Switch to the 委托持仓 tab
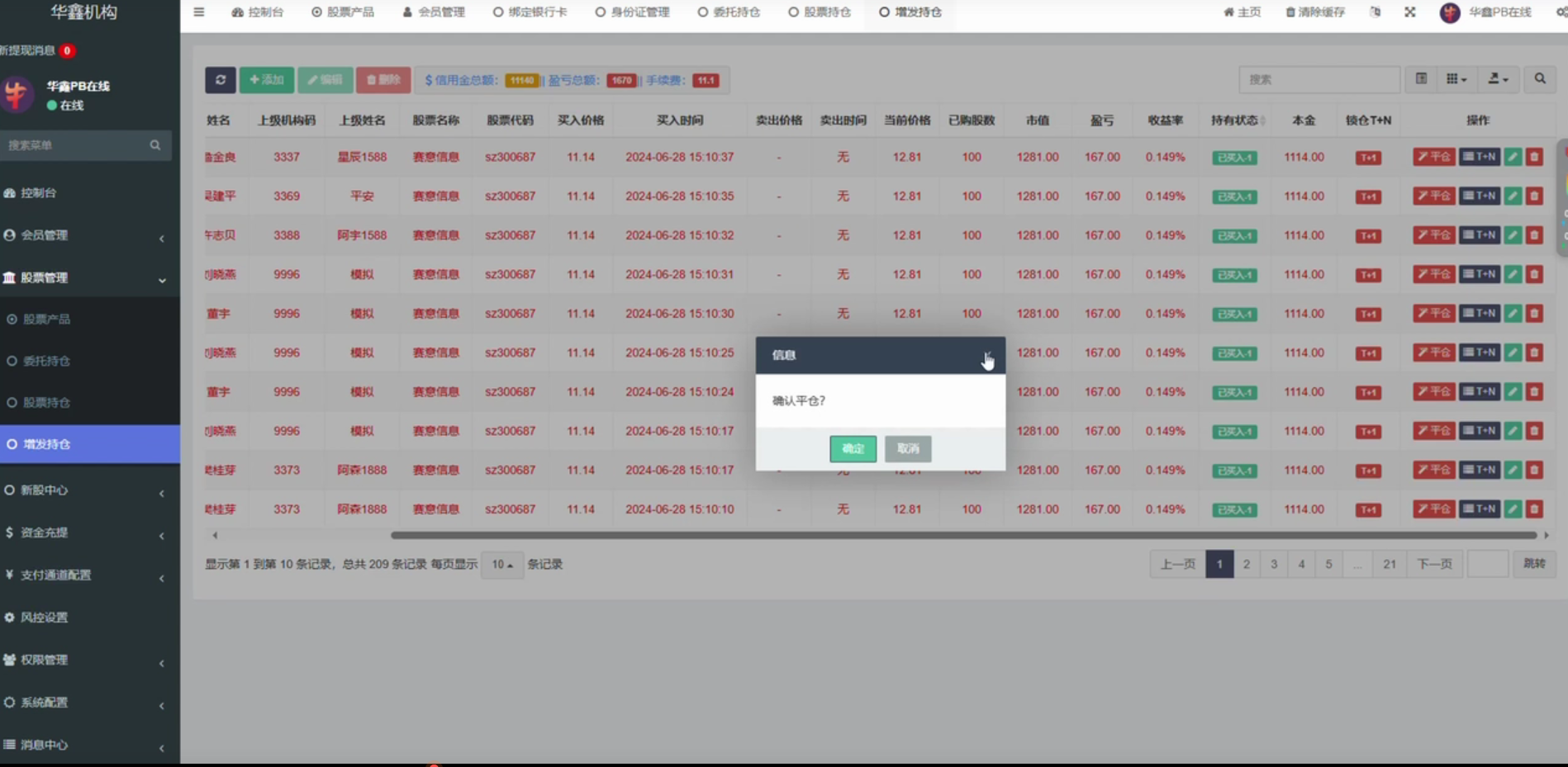Screen dimensions: 1568x767 pyautogui.click(x=729, y=12)
